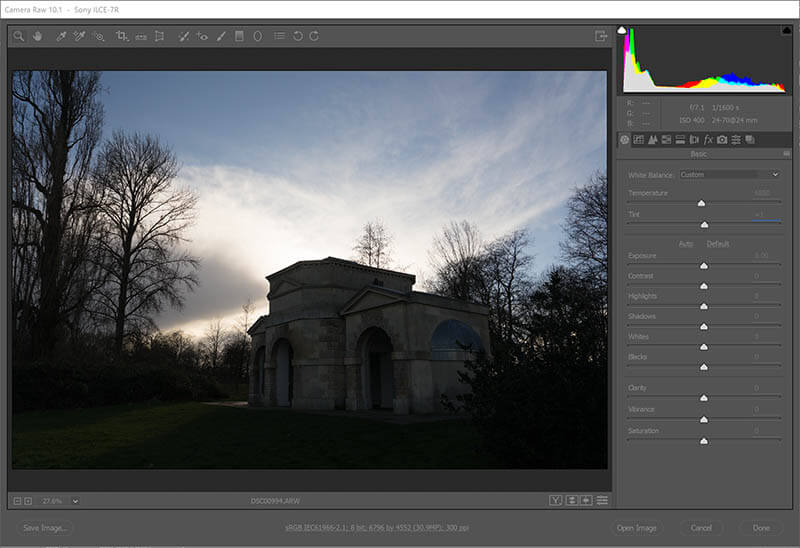Screen dimensions: 800x548
Task: Open the Basic panel options menu
Action: pos(786,154)
